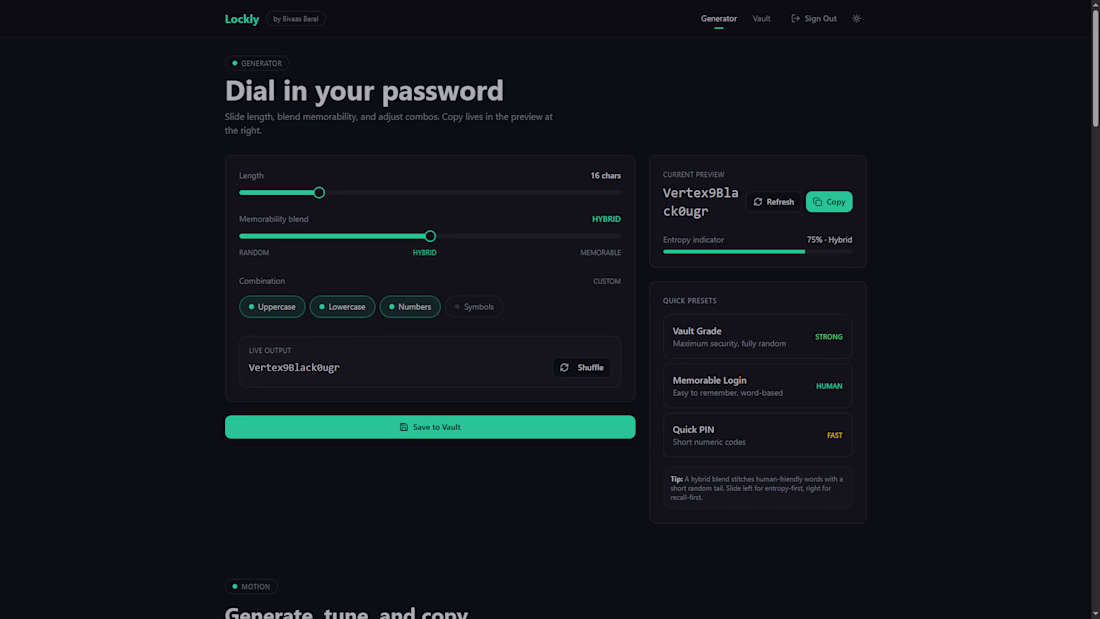Screen dimensions: 1100x619
Task: Apply the Memorable Login preset
Action: coord(757,386)
